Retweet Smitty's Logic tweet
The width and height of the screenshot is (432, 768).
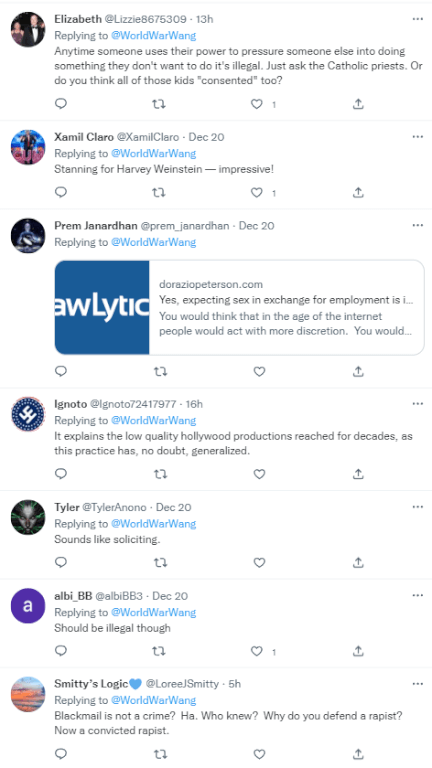(159, 753)
